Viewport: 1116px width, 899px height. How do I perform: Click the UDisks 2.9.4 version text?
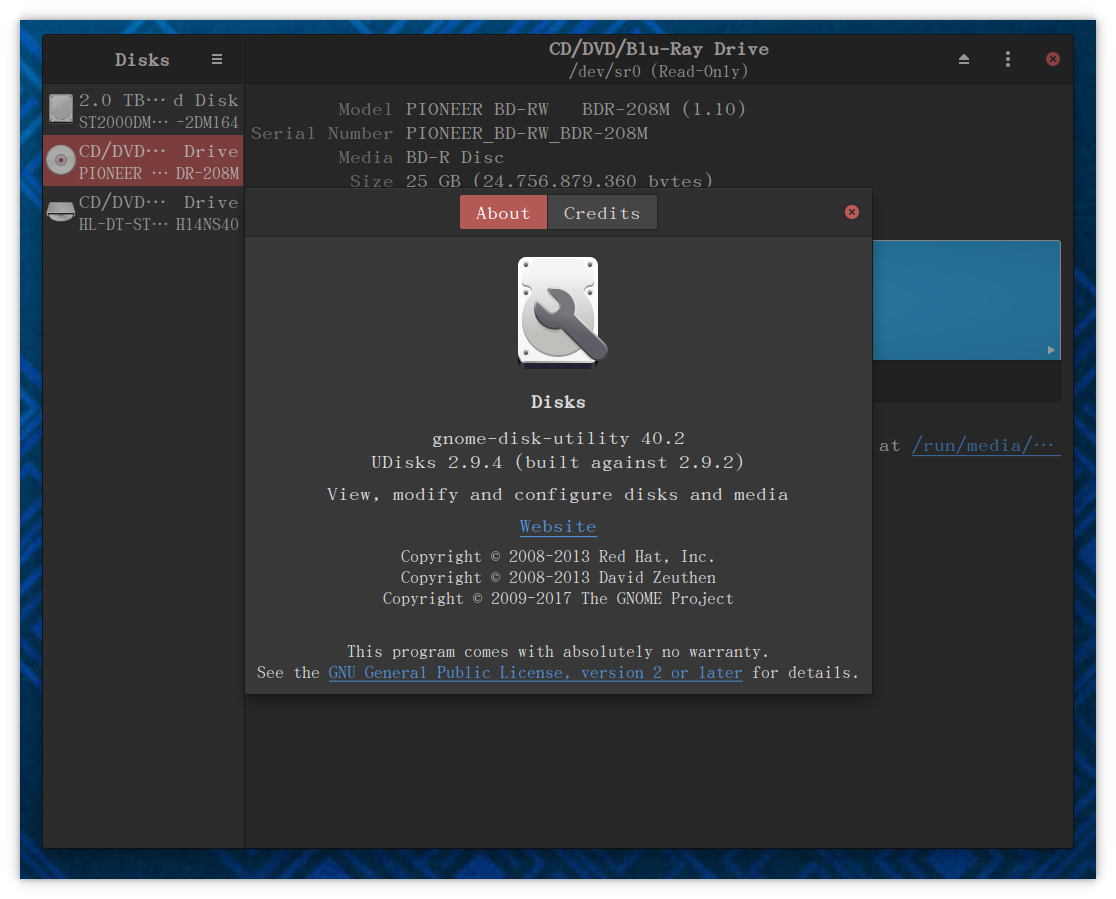click(558, 463)
